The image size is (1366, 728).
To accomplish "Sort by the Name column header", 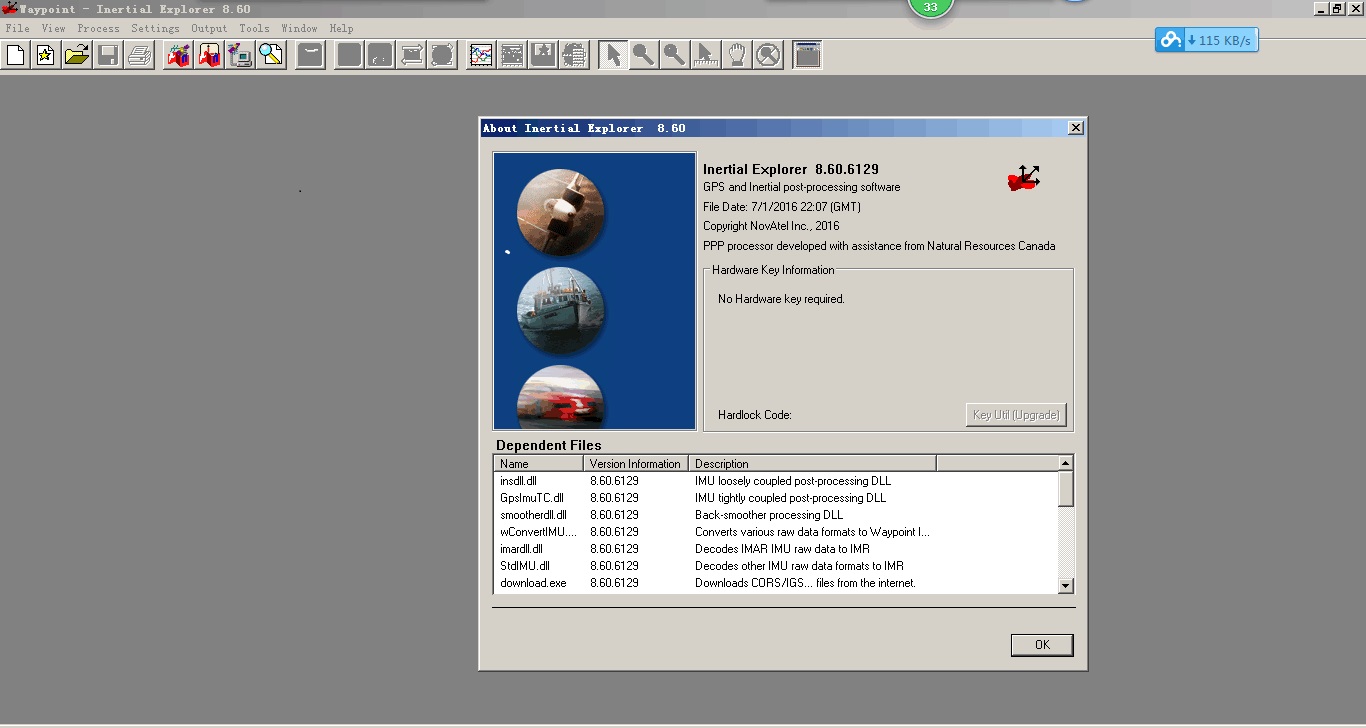I will 538,463.
